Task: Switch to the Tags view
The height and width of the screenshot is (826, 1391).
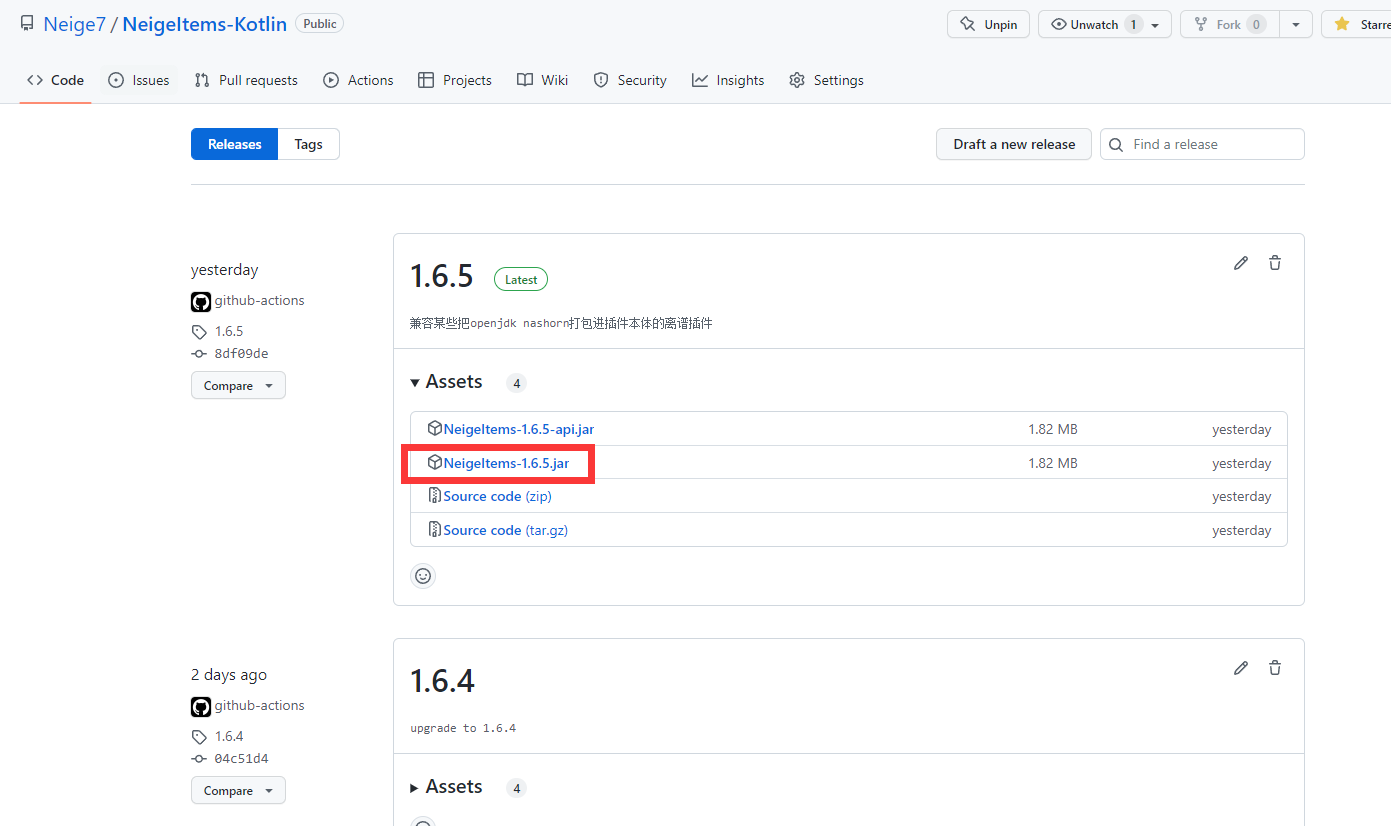Action: coord(308,144)
